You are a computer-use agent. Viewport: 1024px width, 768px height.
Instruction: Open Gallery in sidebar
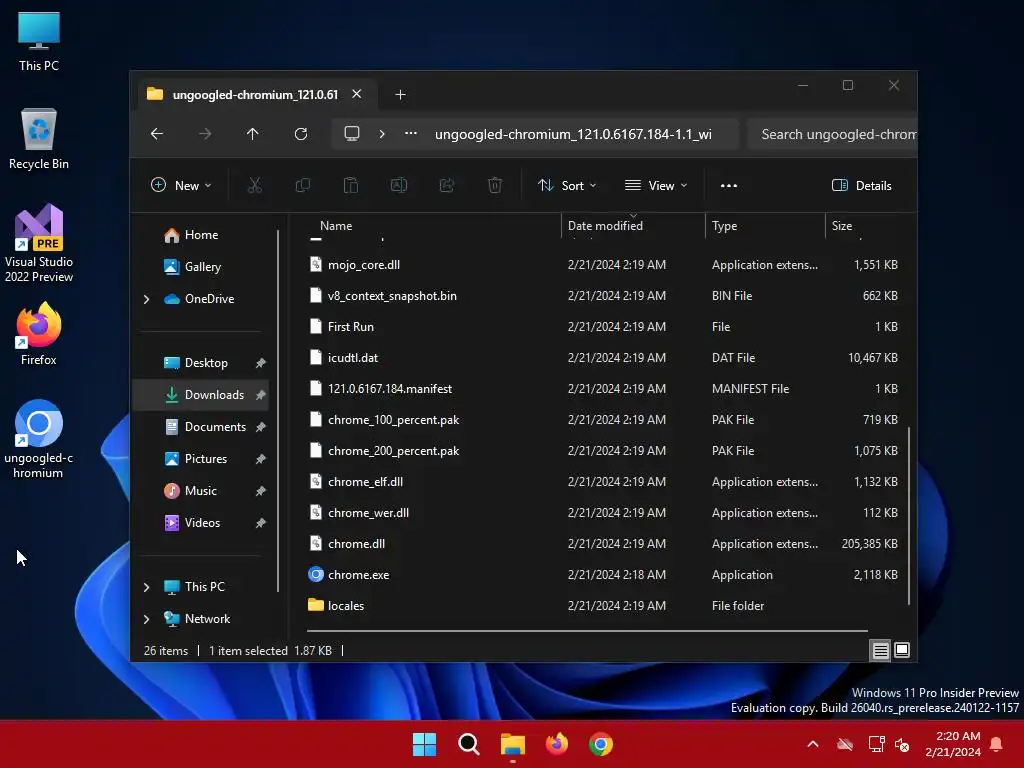pos(202,267)
